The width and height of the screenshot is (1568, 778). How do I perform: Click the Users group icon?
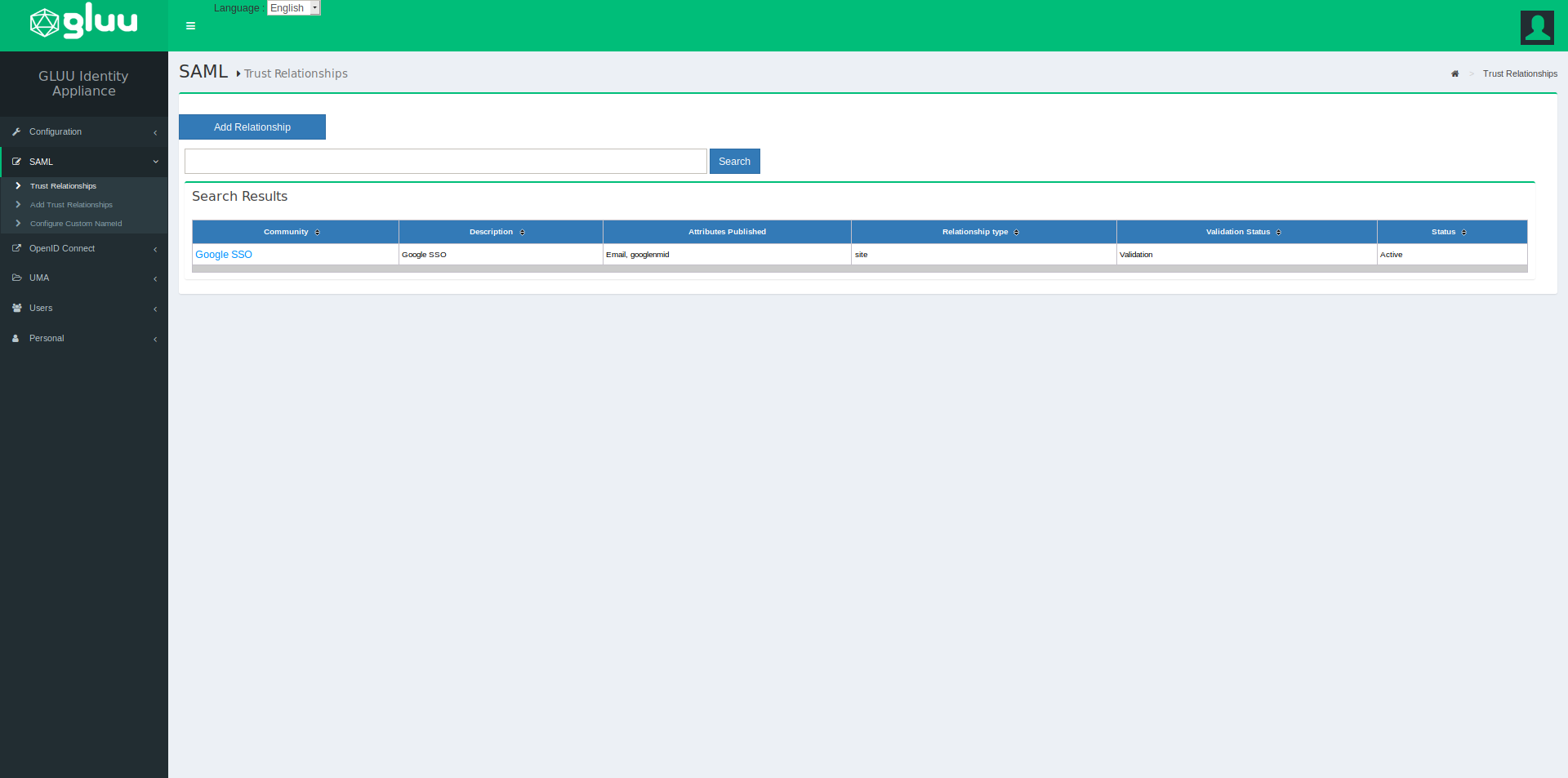tap(16, 309)
